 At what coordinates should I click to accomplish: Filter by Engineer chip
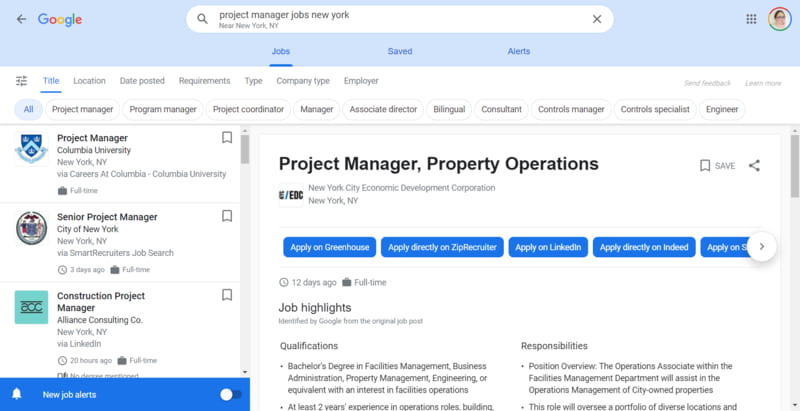click(x=722, y=109)
